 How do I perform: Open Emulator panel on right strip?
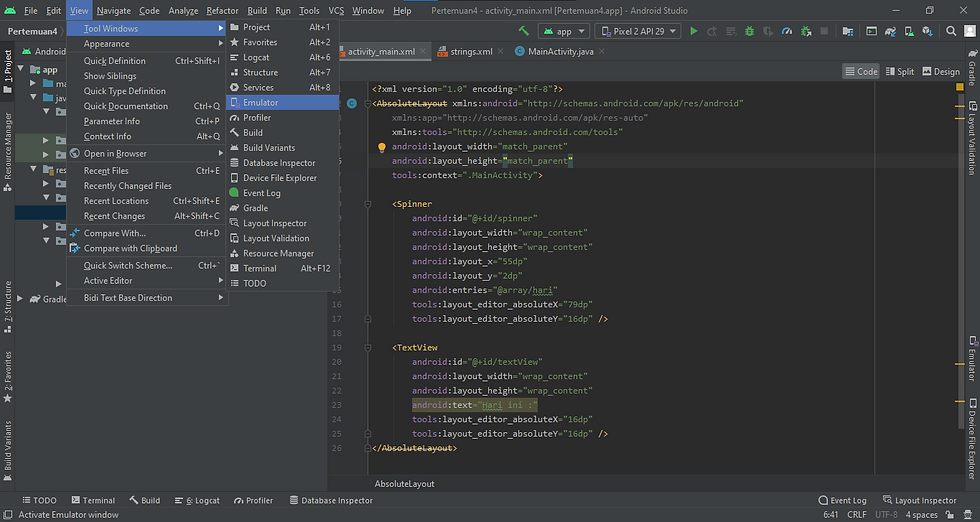[x=972, y=358]
